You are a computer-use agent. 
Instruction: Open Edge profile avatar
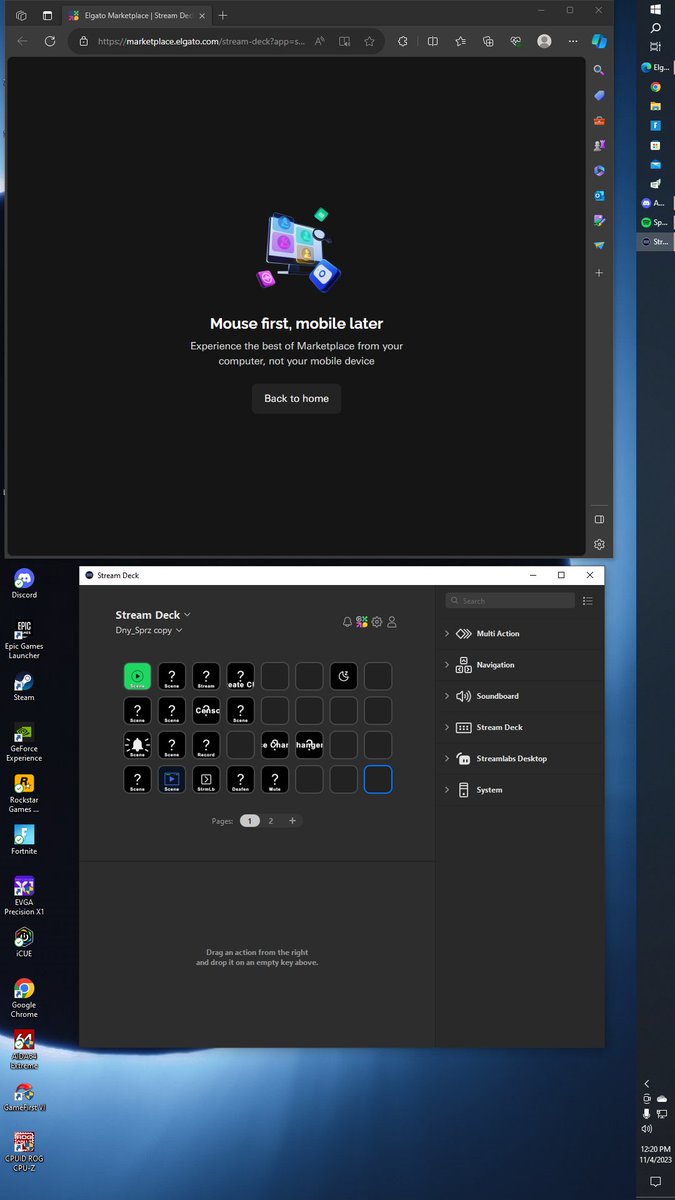coord(544,41)
